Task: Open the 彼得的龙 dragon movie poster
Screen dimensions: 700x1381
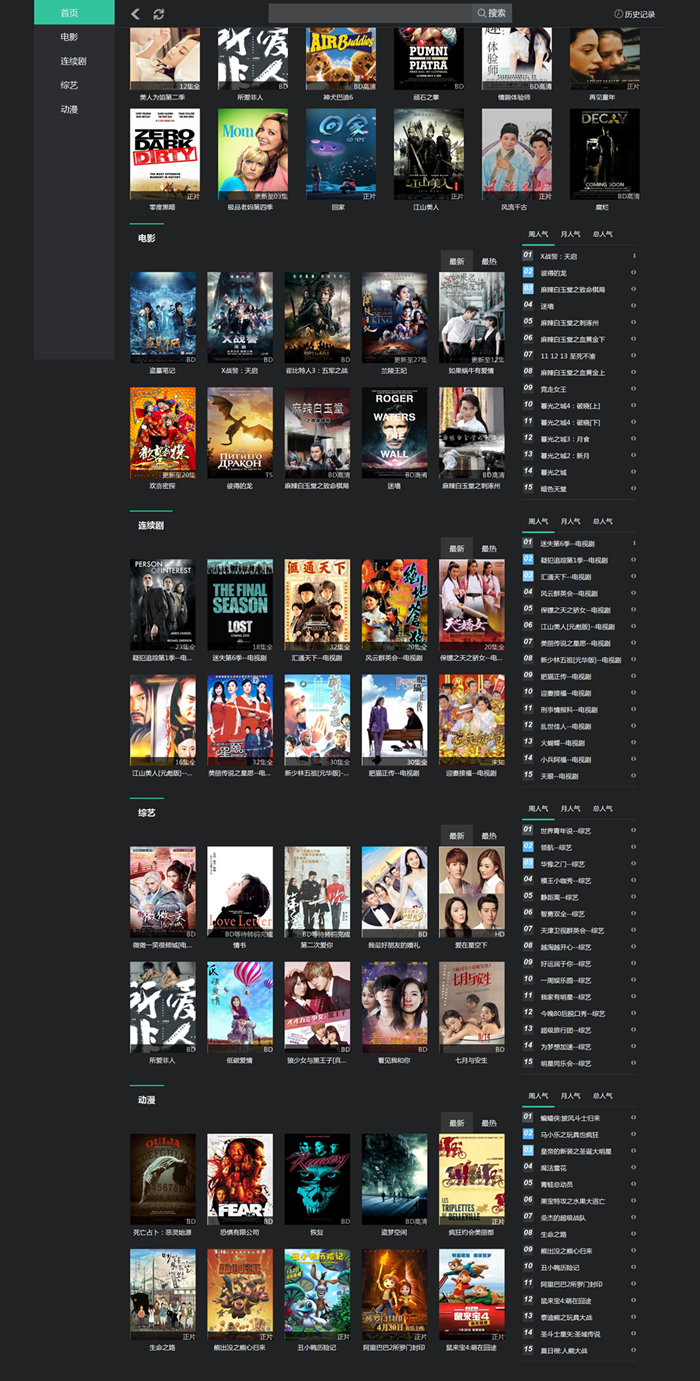Action: pos(240,433)
